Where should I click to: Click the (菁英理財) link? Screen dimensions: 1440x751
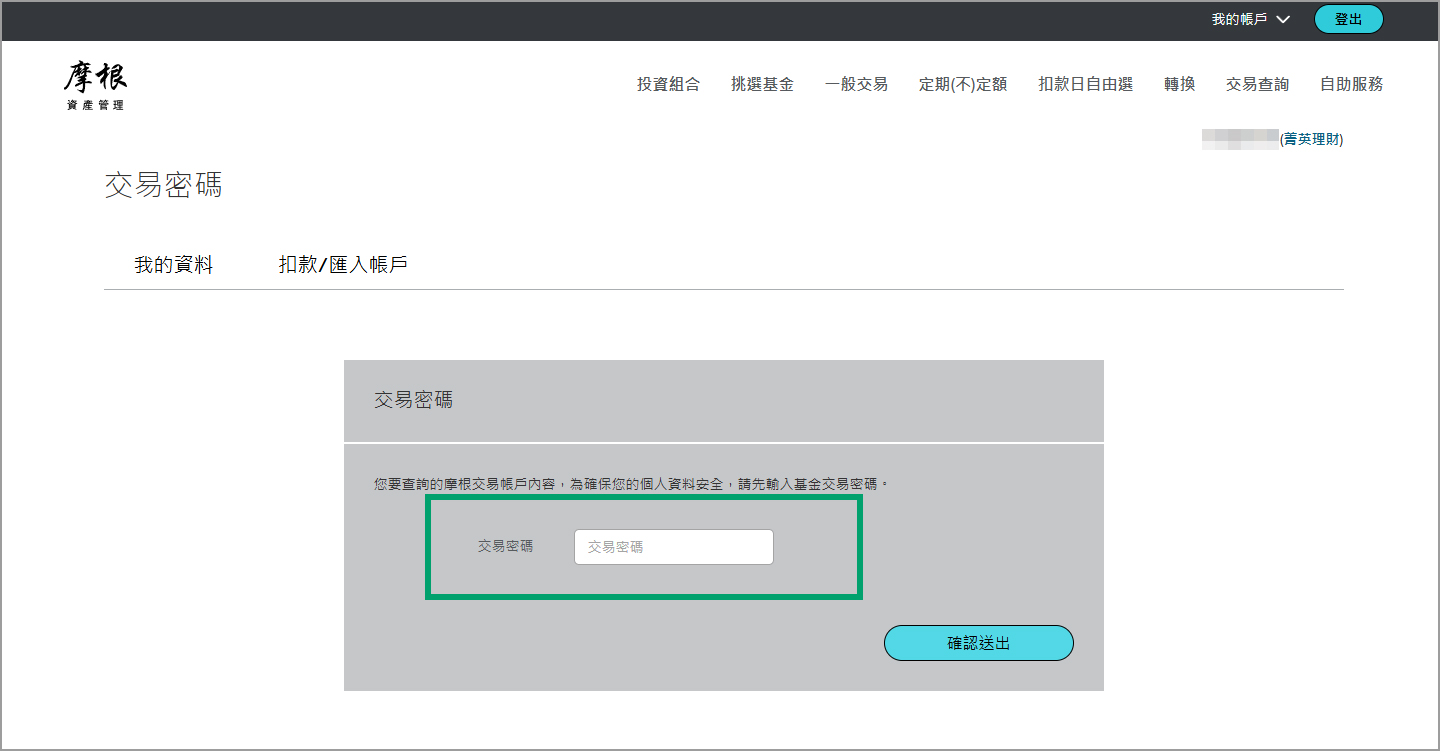(1312, 140)
